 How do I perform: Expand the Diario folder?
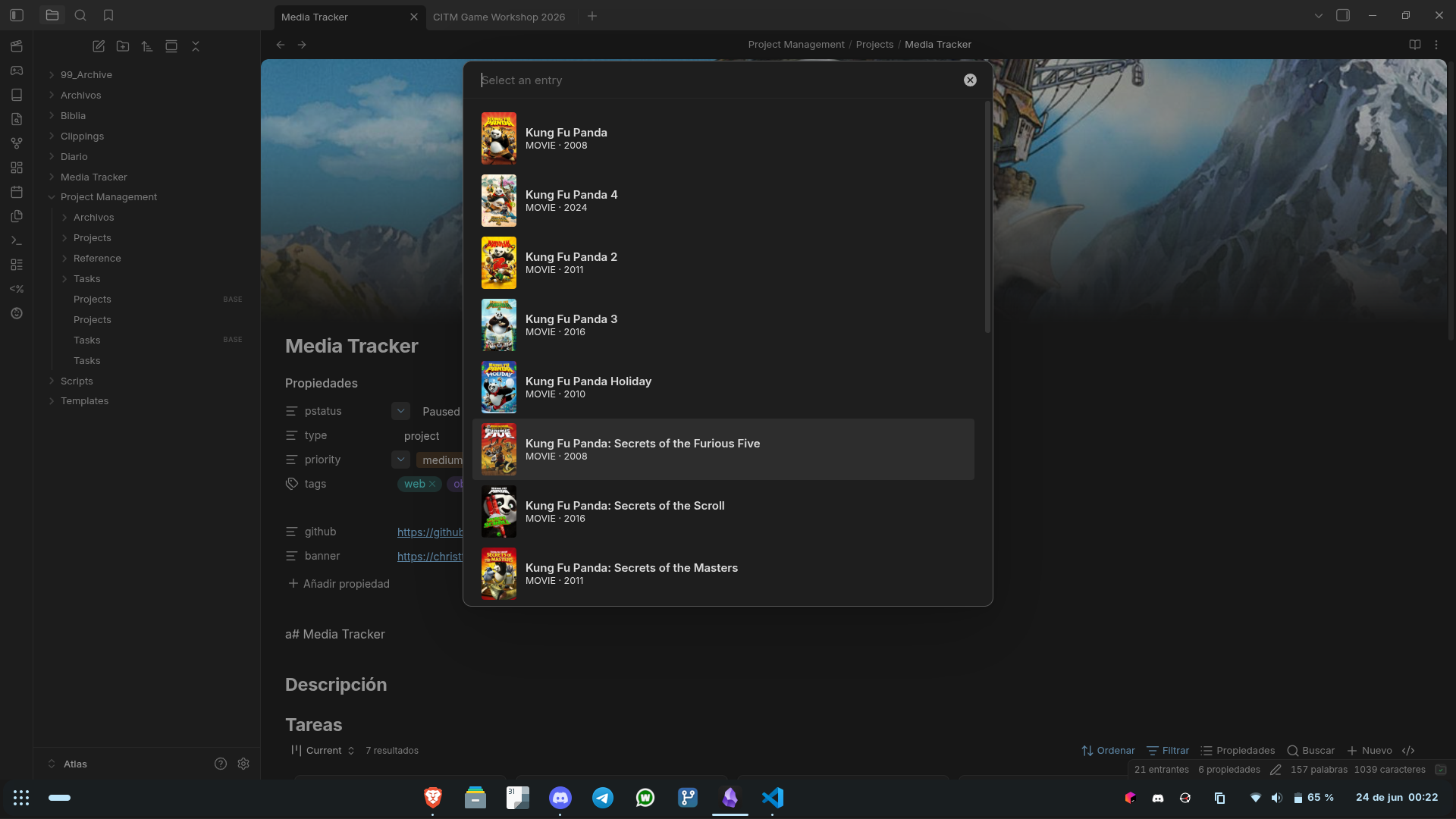[x=52, y=156]
